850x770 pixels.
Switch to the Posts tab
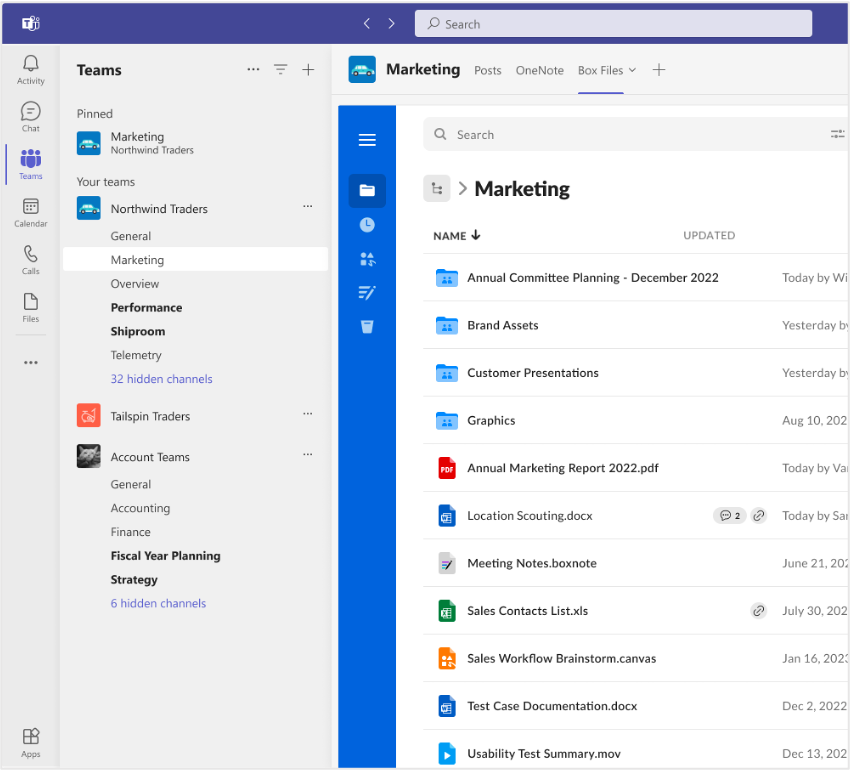pyautogui.click(x=488, y=71)
